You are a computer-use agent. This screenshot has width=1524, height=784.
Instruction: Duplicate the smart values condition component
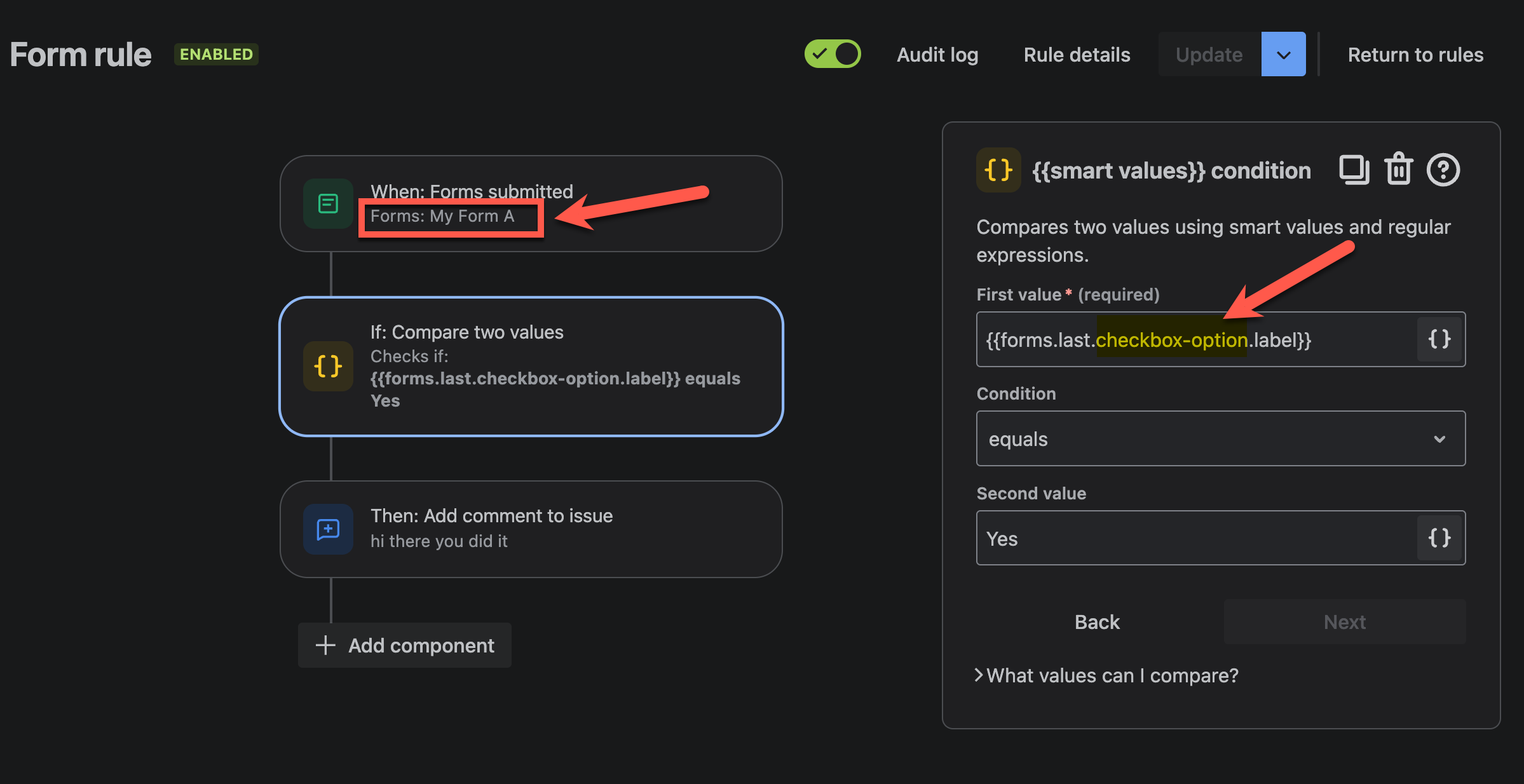pyautogui.click(x=1354, y=170)
